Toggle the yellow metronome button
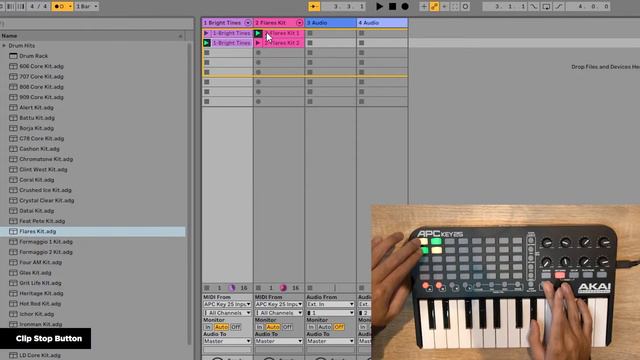Screen dimensions: 640x360 62,7
